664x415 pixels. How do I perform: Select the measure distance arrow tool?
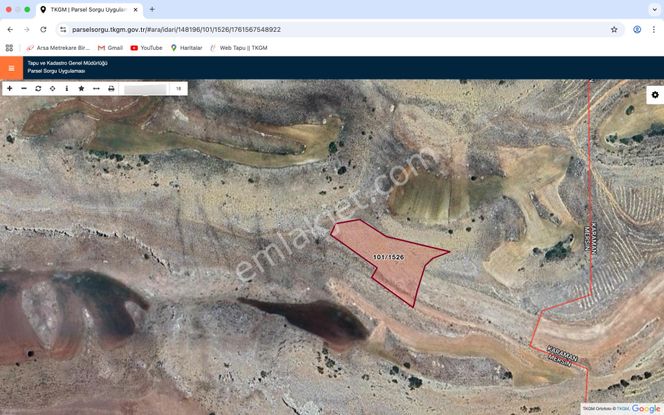(x=96, y=88)
